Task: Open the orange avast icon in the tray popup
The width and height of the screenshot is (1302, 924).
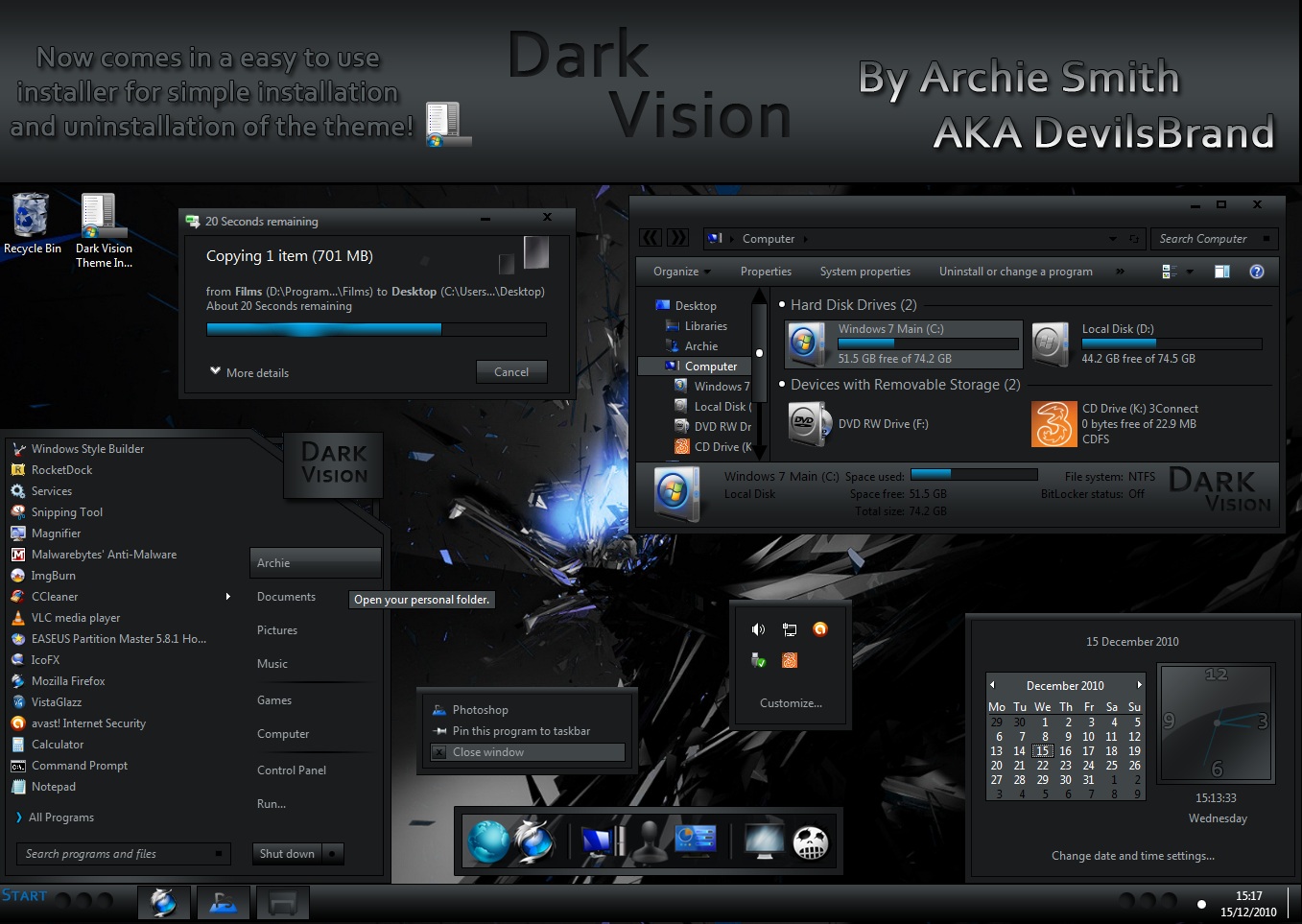Action: [x=820, y=629]
